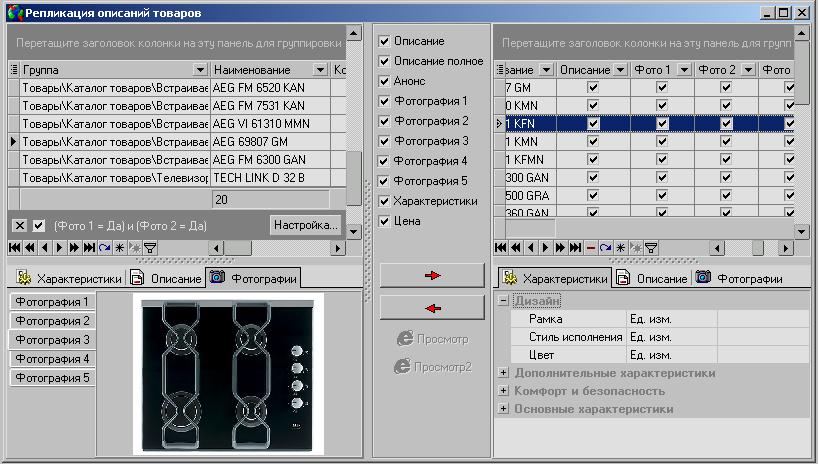Viewport: 818px width, 464px height.
Task: Refresh data in right grid navigator
Action: click(x=605, y=248)
